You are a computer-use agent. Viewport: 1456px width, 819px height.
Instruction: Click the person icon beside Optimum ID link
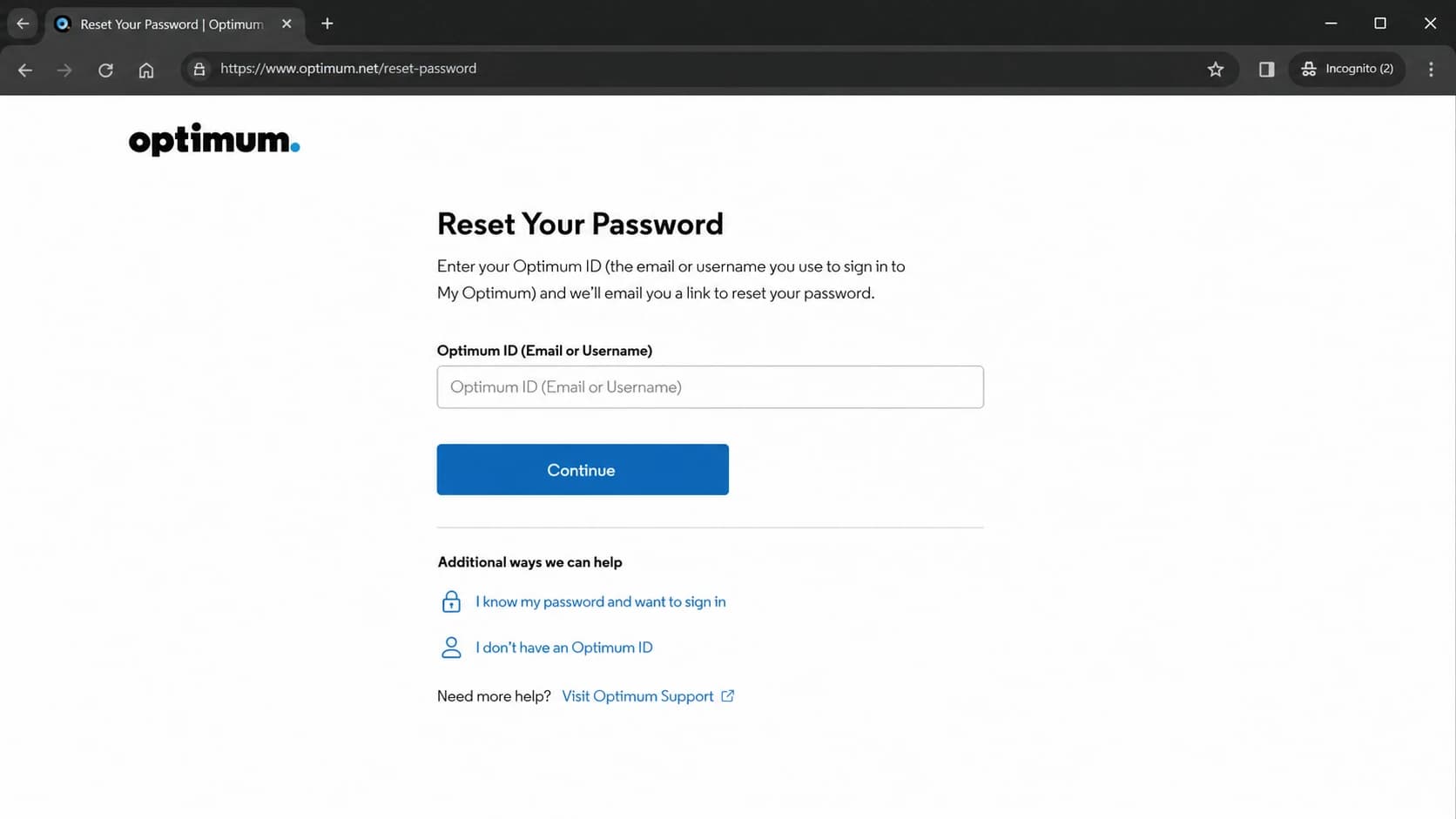pos(451,648)
